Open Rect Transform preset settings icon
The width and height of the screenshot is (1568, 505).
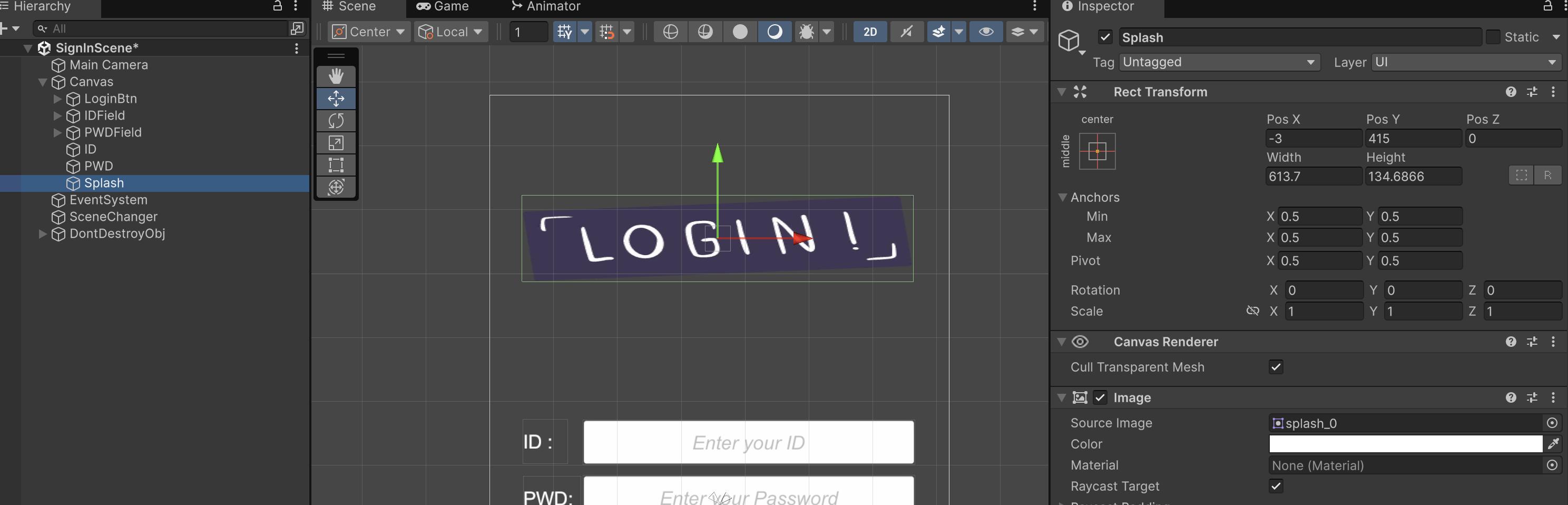[x=1532, y=92]
